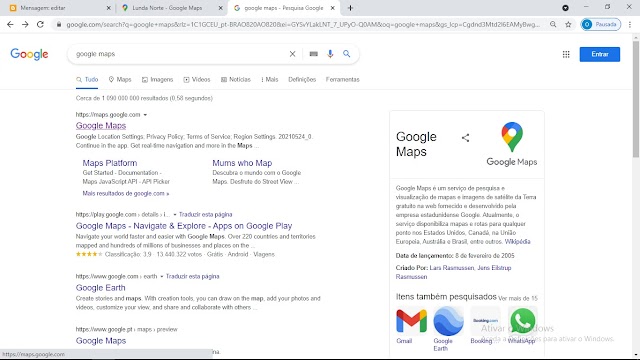Open the 'Google Earth' search result
Screen dimensions: 640x360
pos(100,288)
